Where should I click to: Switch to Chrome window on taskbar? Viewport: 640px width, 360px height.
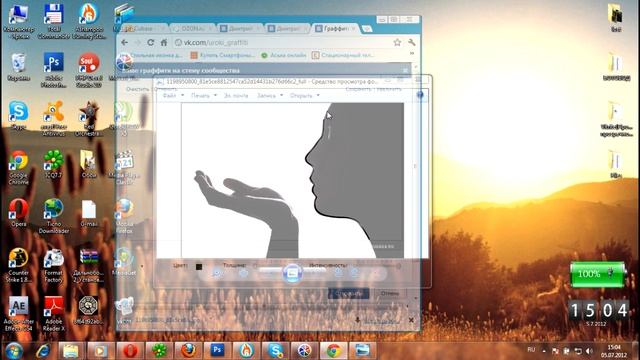(333, 351)
